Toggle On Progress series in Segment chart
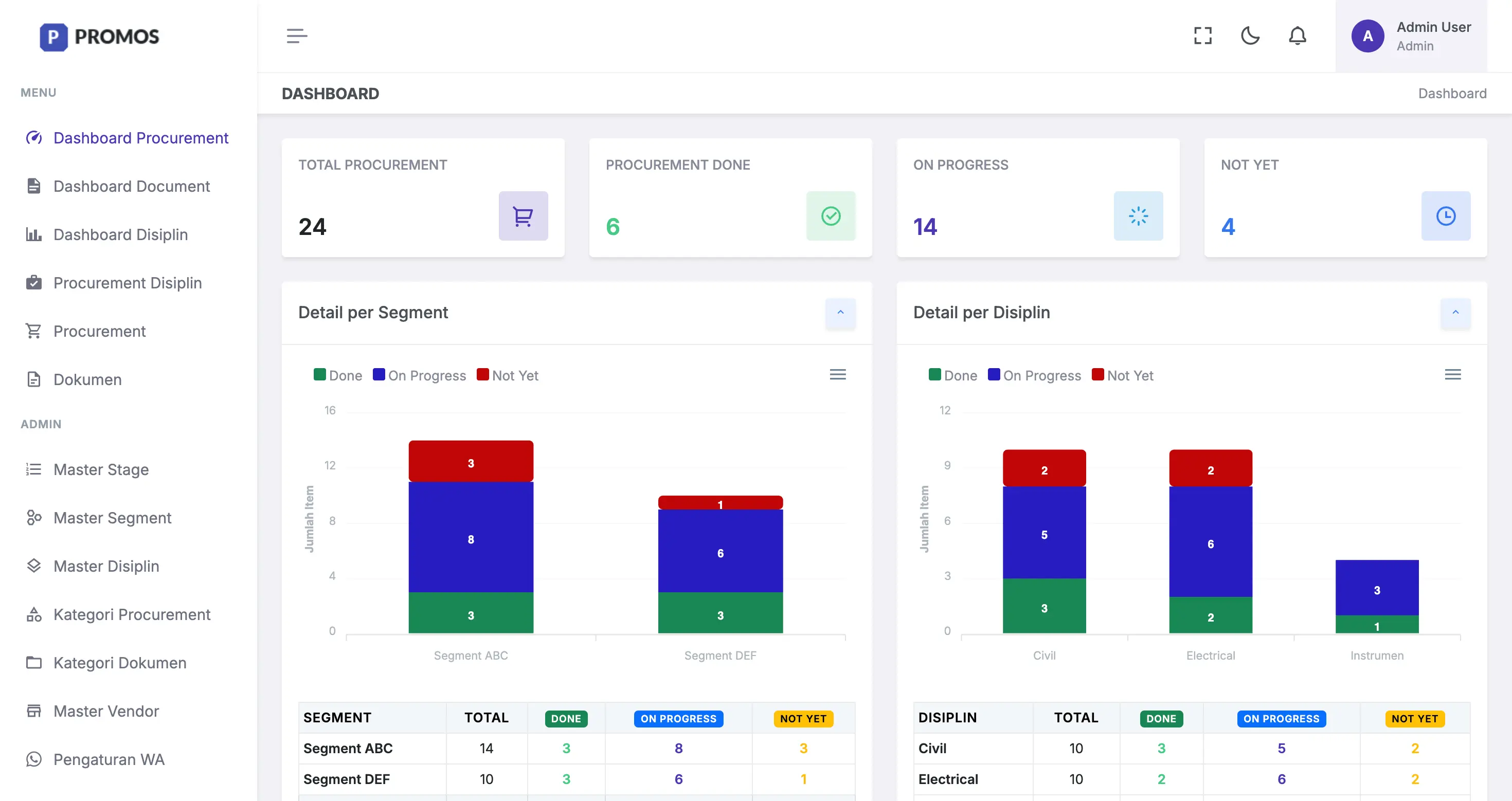Viewport: 1512px width, 801px height. (x=420, y=375)
